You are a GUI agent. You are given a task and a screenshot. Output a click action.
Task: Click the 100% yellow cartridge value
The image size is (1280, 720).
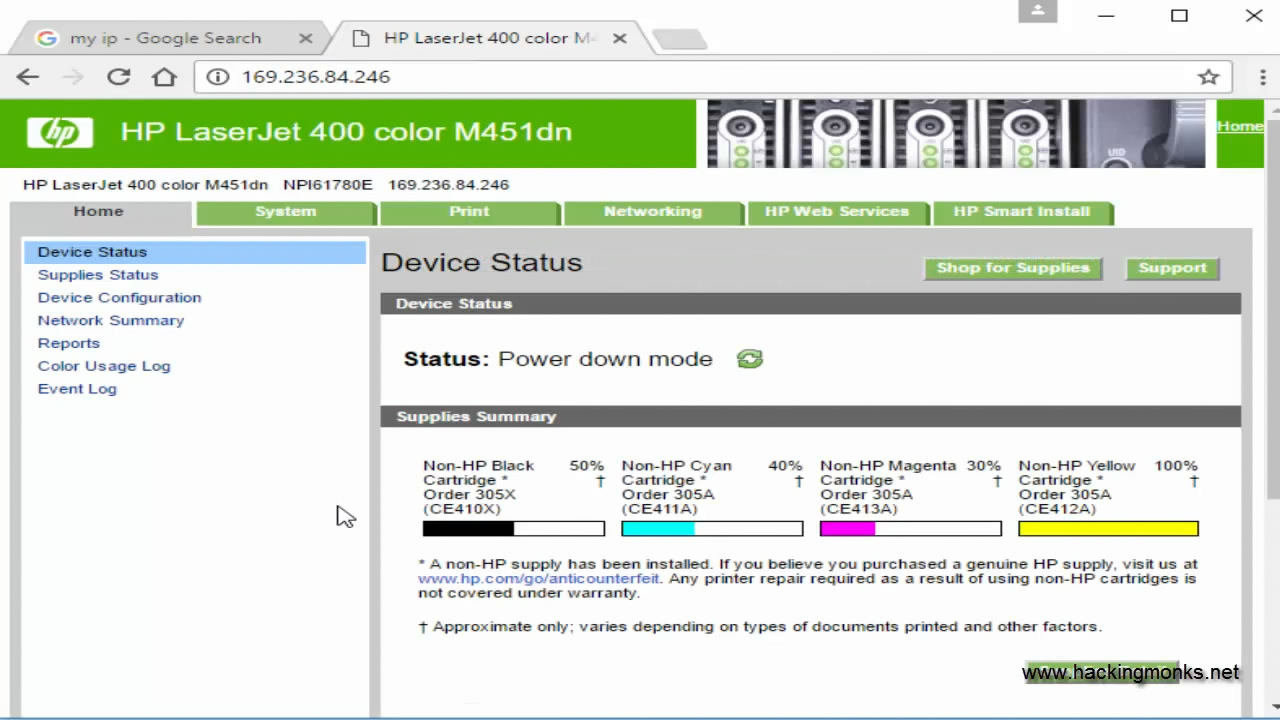[x=1176, y=466]
